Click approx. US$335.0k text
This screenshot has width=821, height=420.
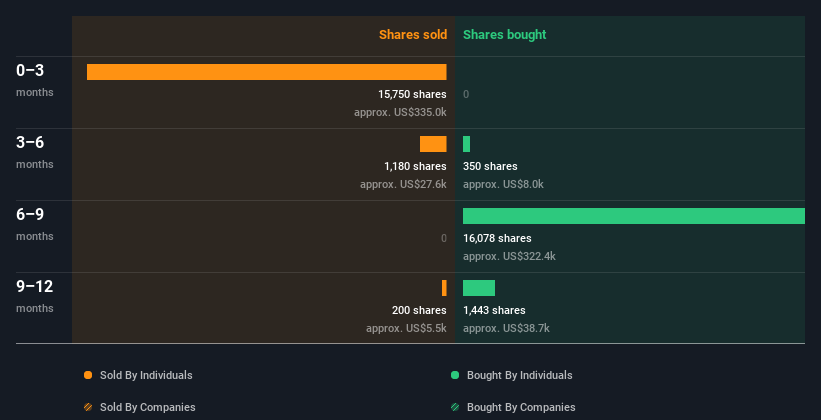pyautogui.click(x=400, y=112)
